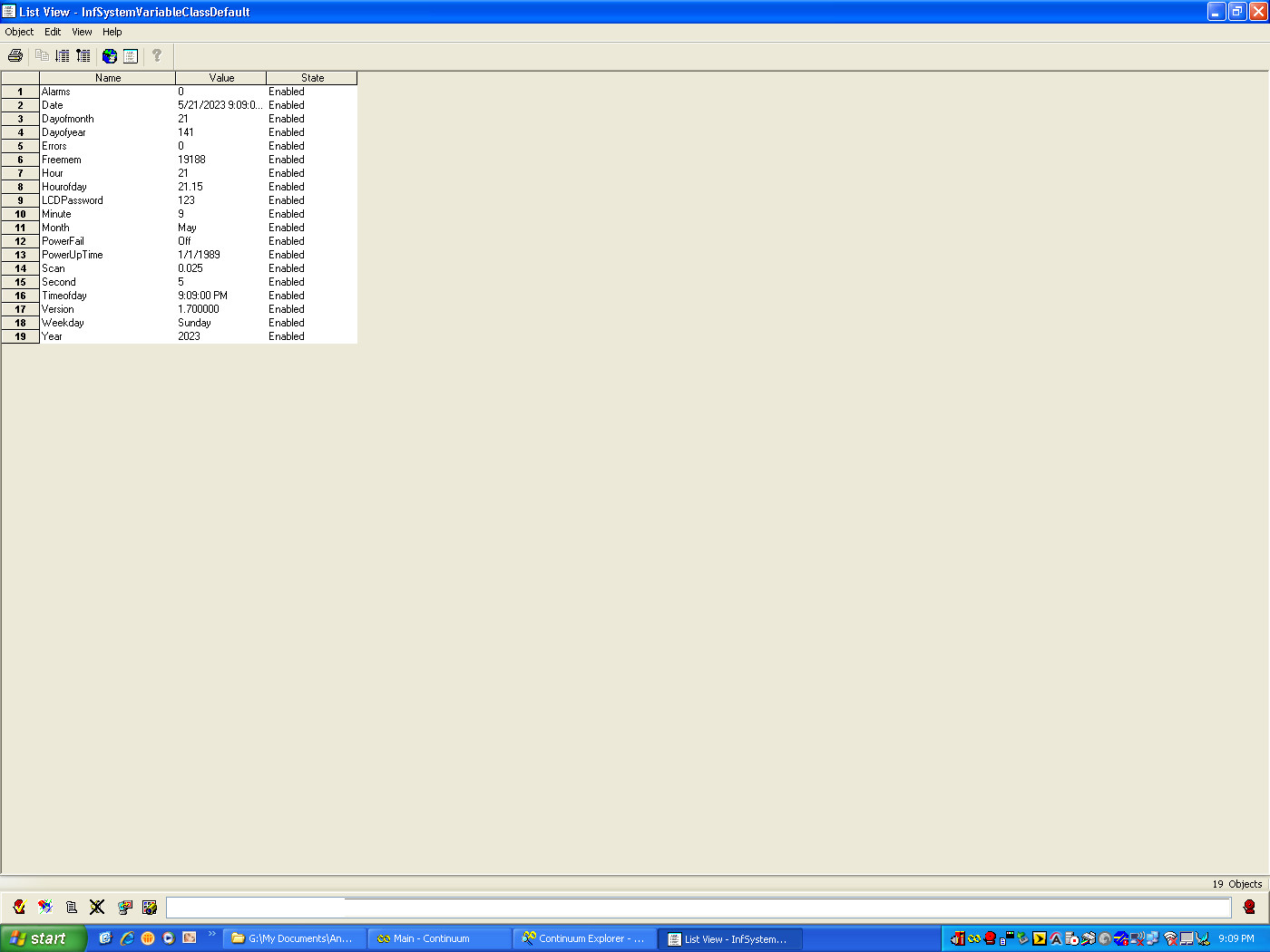This screenshot has height=952, width=1270.
Task: Click the pinned-list icon beside the sort icon
Action: (x=83, y=56)
